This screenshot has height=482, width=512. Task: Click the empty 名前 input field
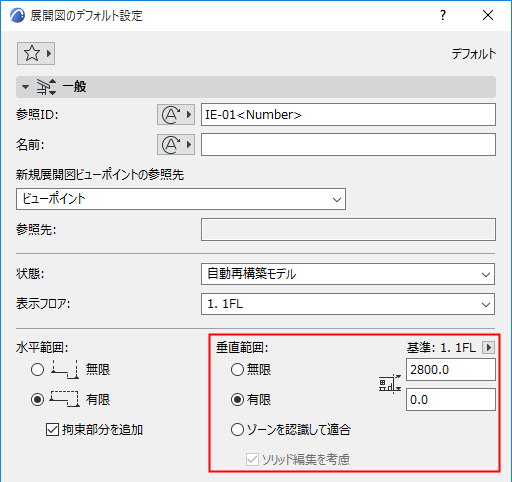click(348, 145)
